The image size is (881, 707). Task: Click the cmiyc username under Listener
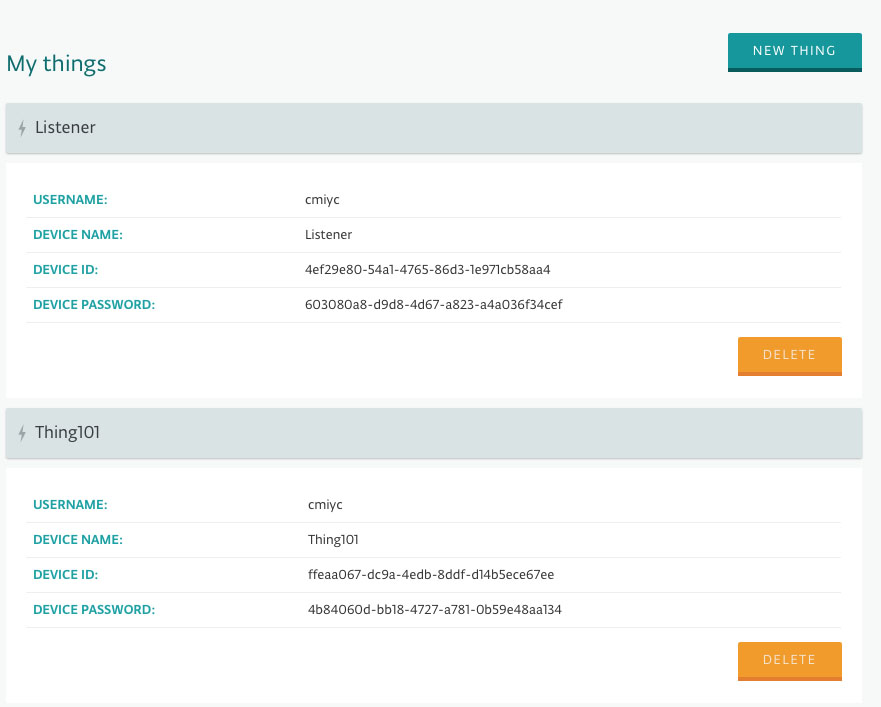[x=322, y=200]
